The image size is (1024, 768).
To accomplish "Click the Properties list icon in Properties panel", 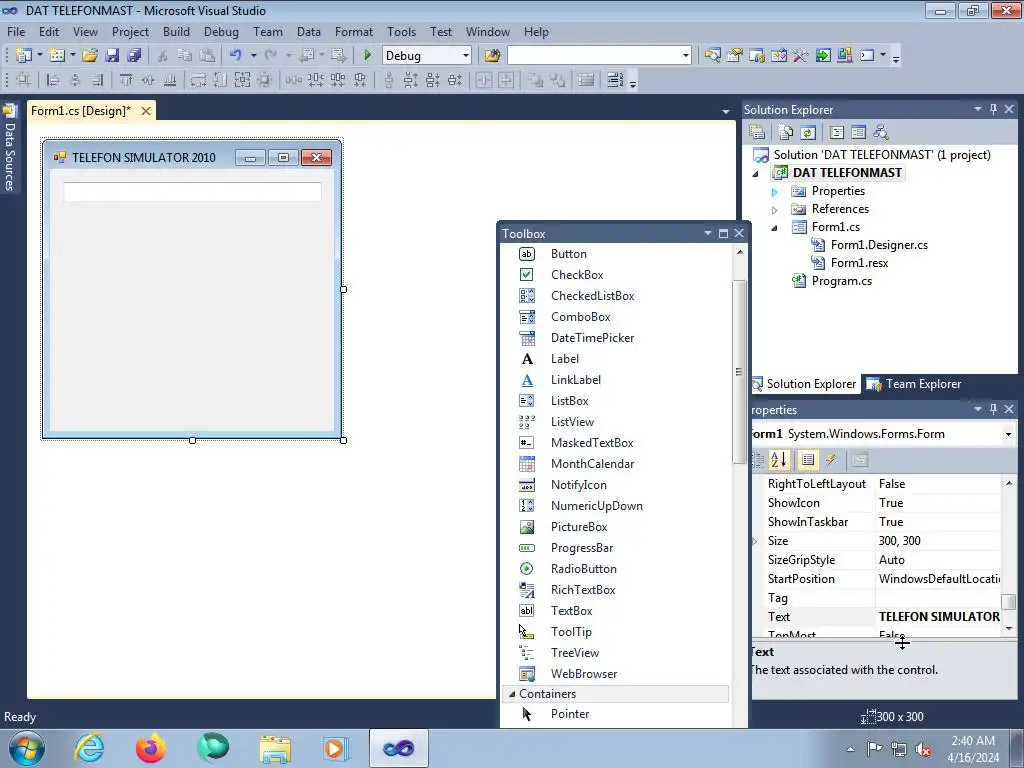I will (x=808, y=460).
